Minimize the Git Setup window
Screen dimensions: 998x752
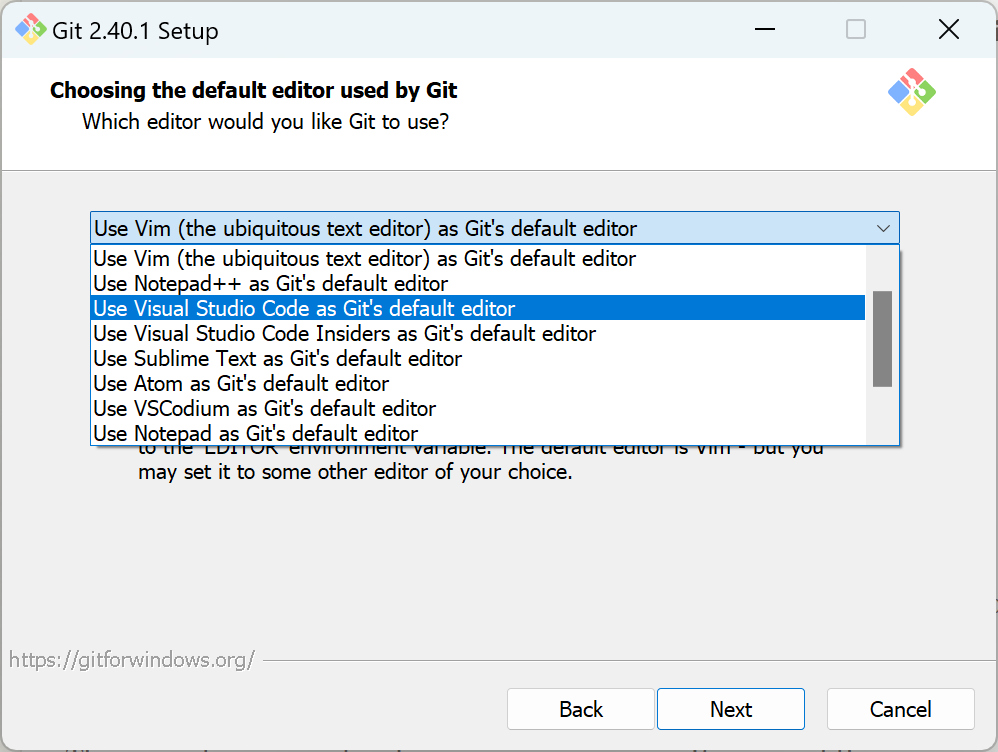(764, 29)
